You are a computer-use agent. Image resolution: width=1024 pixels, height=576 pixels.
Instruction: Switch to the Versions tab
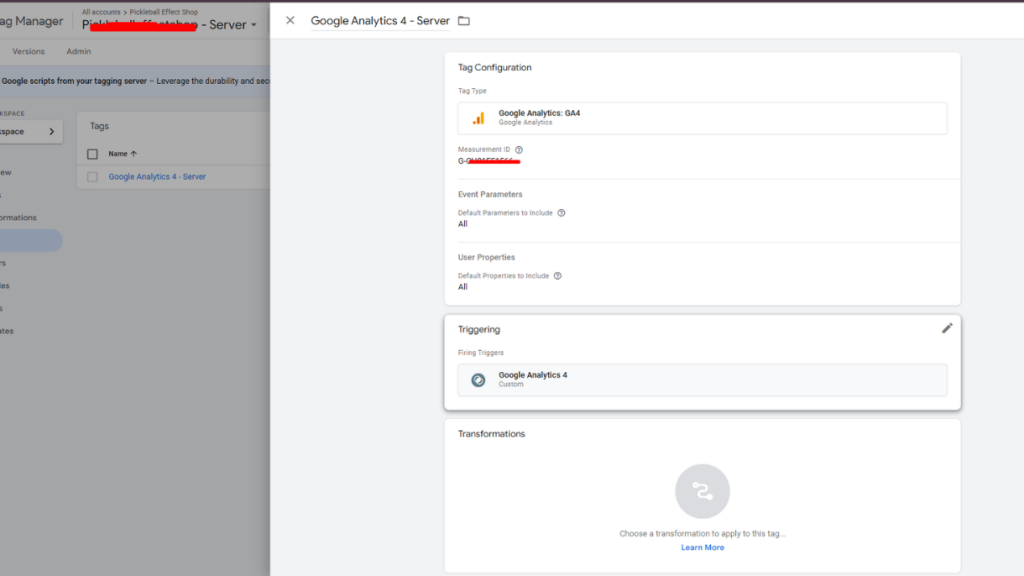tap(29, 51)
